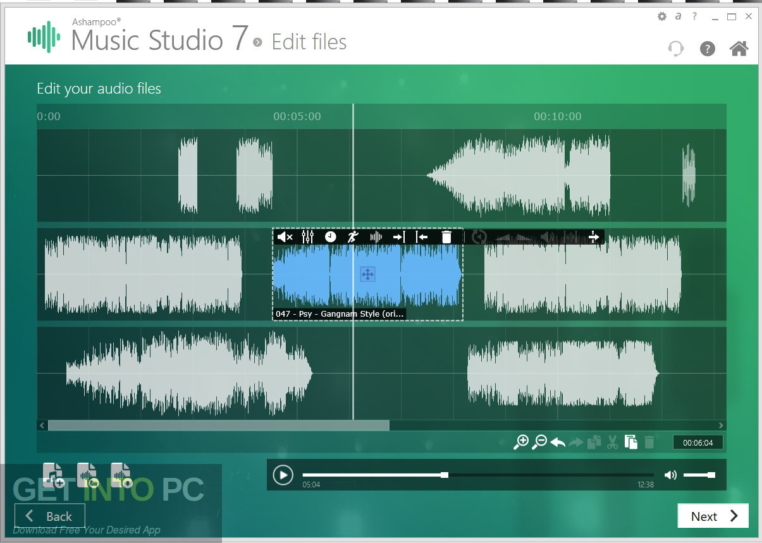
Task: Click the bar-with-left-arrow trim icon
Action: (422, 237)
